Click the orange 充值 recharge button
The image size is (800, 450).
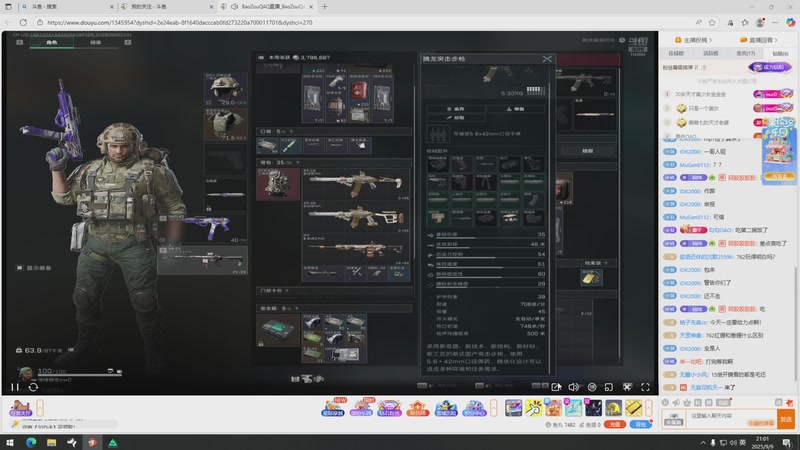point(615,424)
